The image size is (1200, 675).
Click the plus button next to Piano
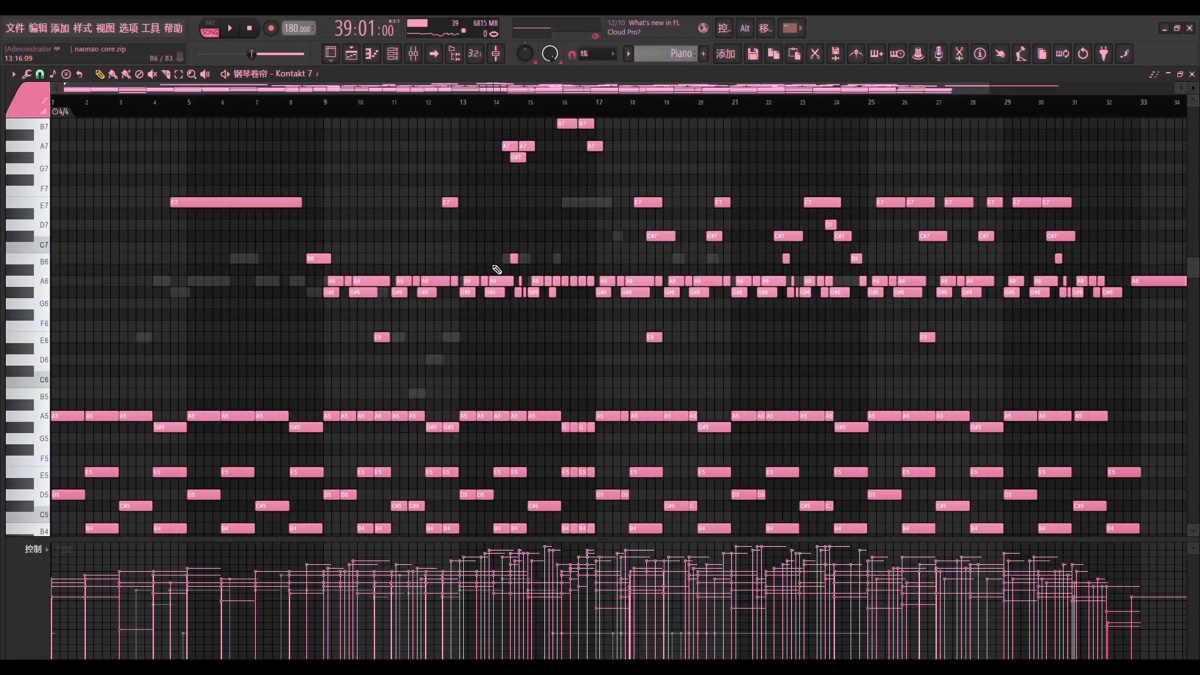[703, 54]
